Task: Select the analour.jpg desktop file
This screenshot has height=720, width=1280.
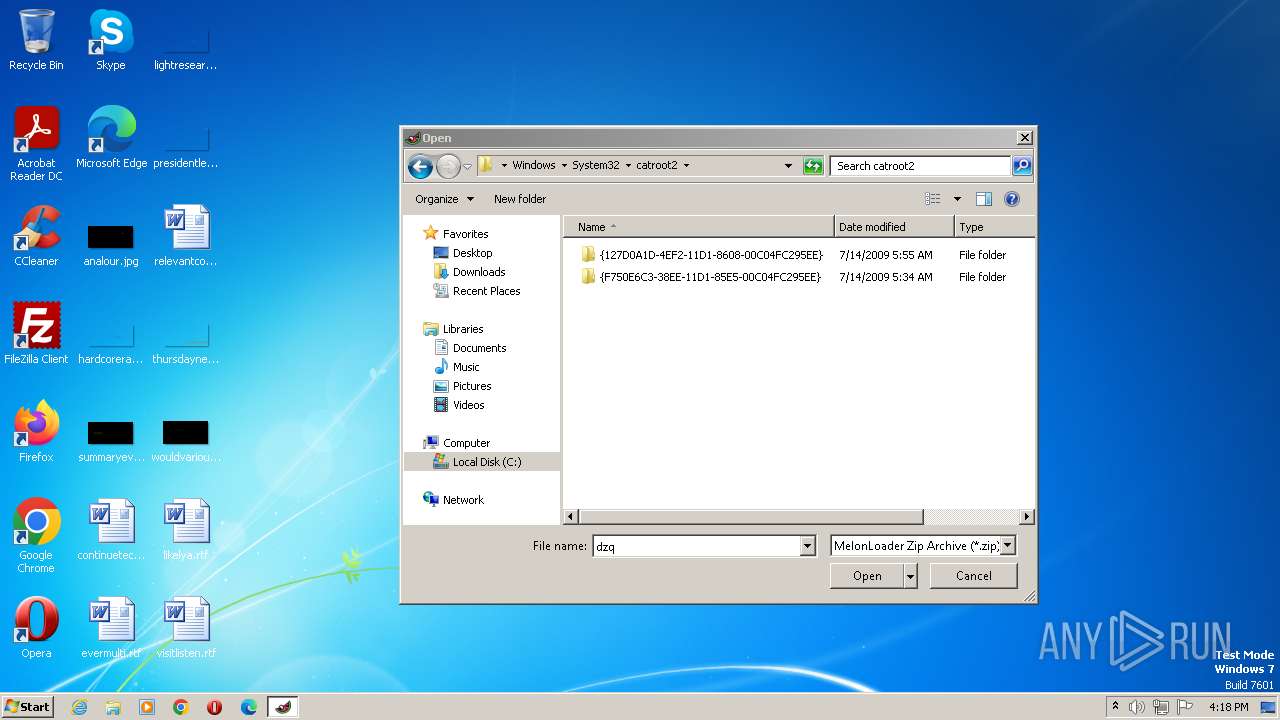Action: point(111,246)
